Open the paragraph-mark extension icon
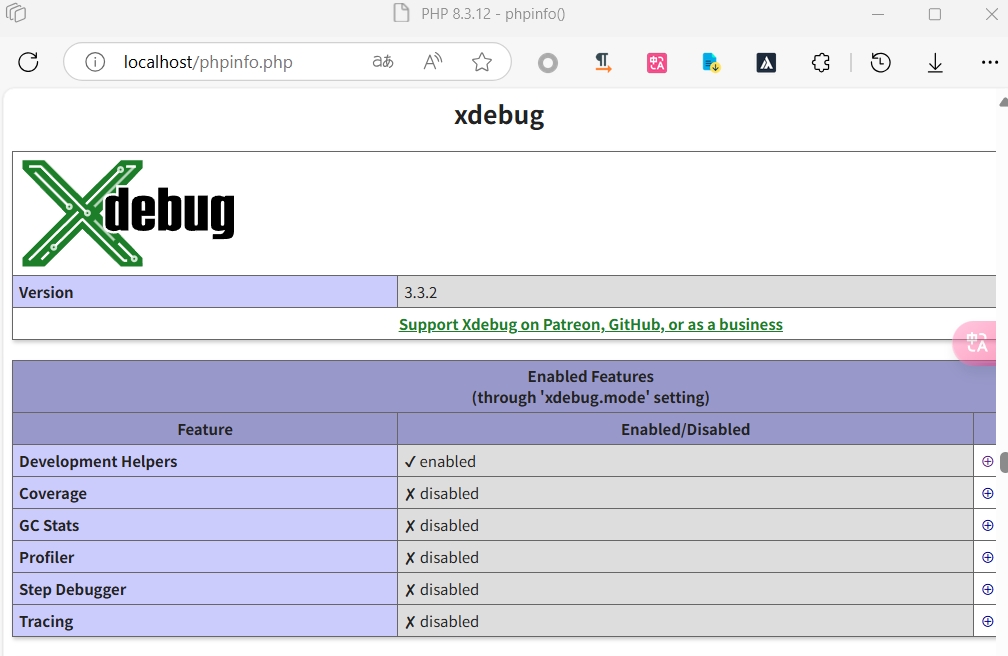 [602, 62]
